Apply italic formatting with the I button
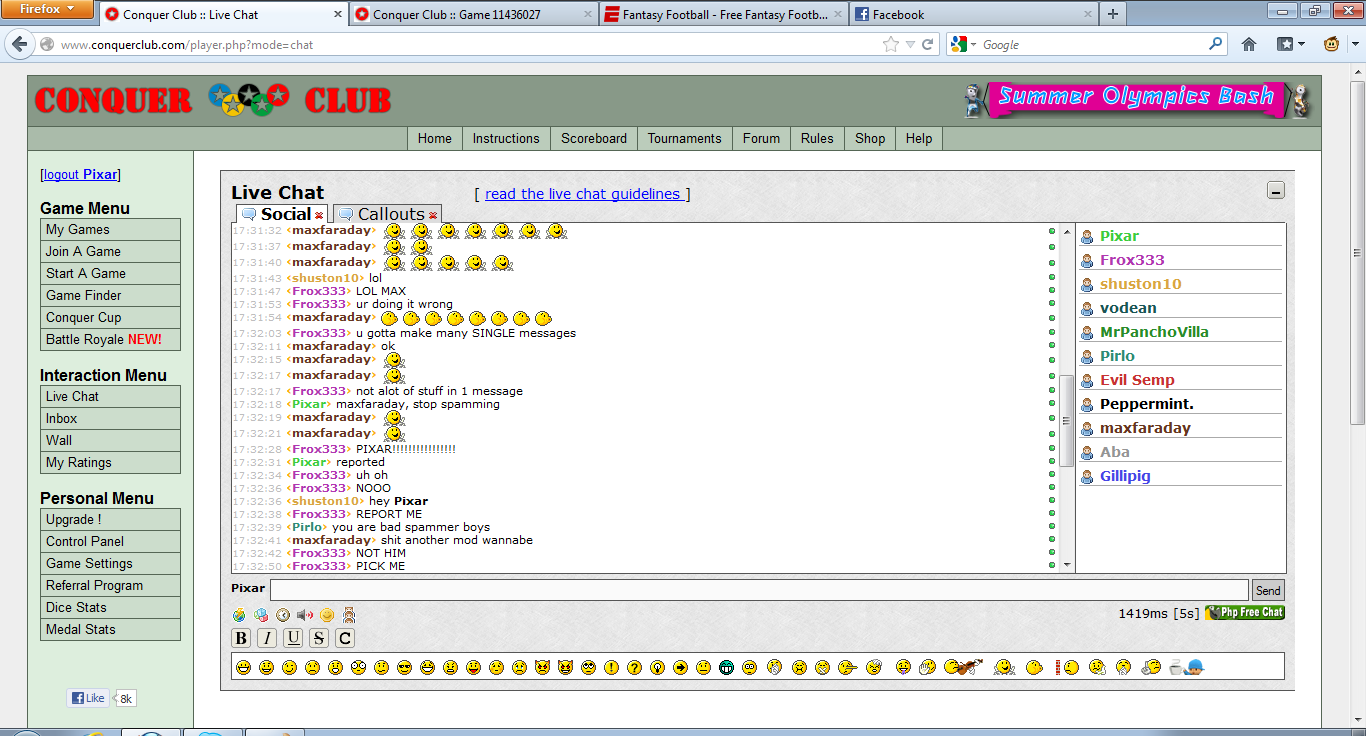1366x736 pixels. tap(267, 638)
